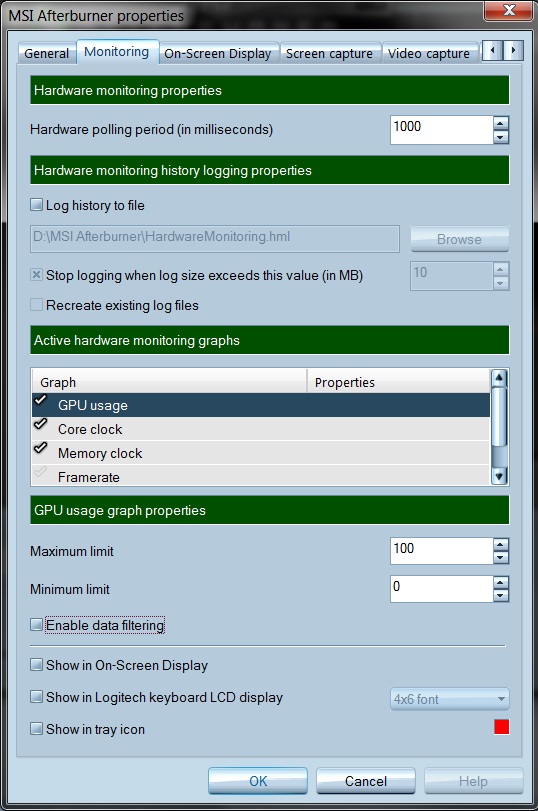
Task: Increase the Maximum limit with the up arrow
Action: [500, 545]
